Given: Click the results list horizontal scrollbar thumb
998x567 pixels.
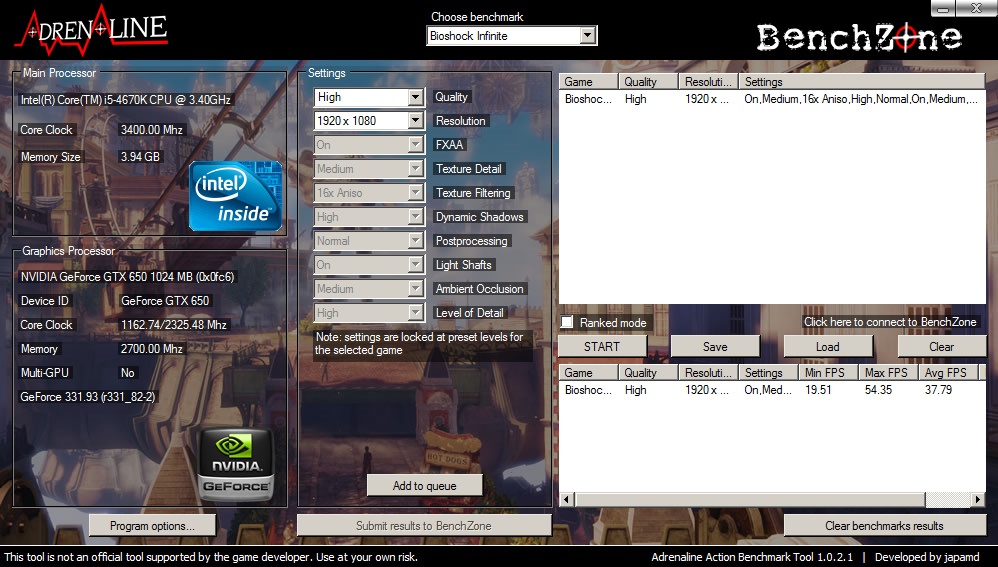Looking at the screenshot, I should (x=749, y=500).
